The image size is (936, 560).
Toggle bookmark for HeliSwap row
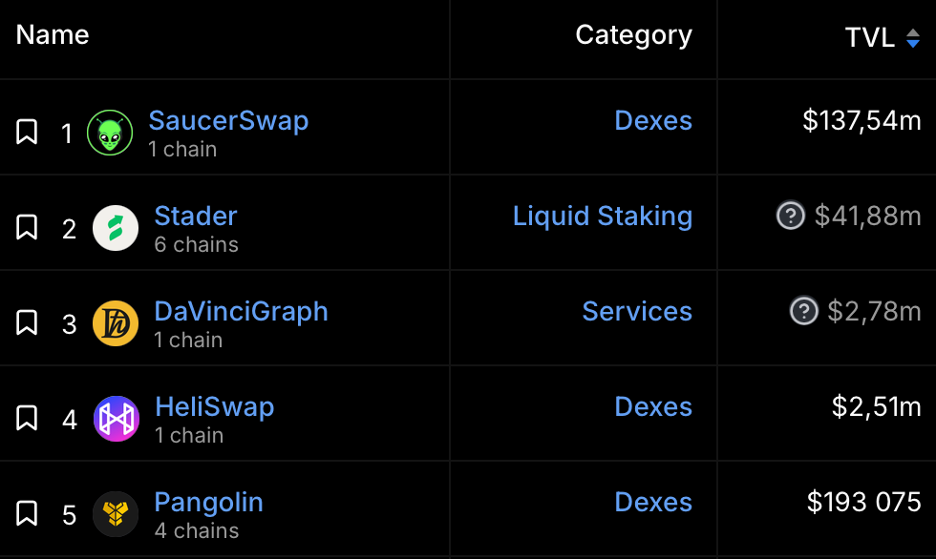pos(27,418)
